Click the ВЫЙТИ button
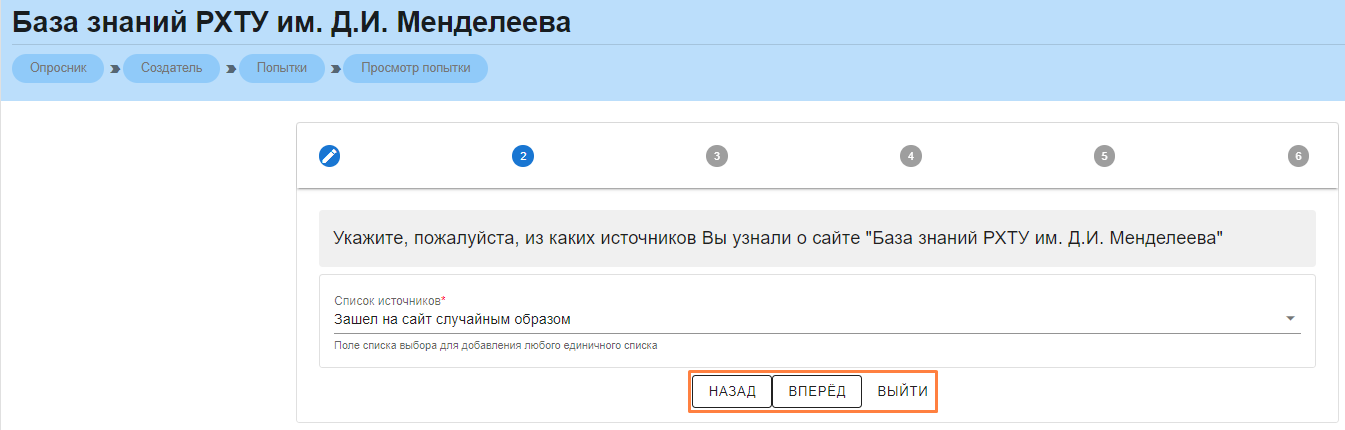Viewport: 1345px width, 430px height. tap(902, 391)
